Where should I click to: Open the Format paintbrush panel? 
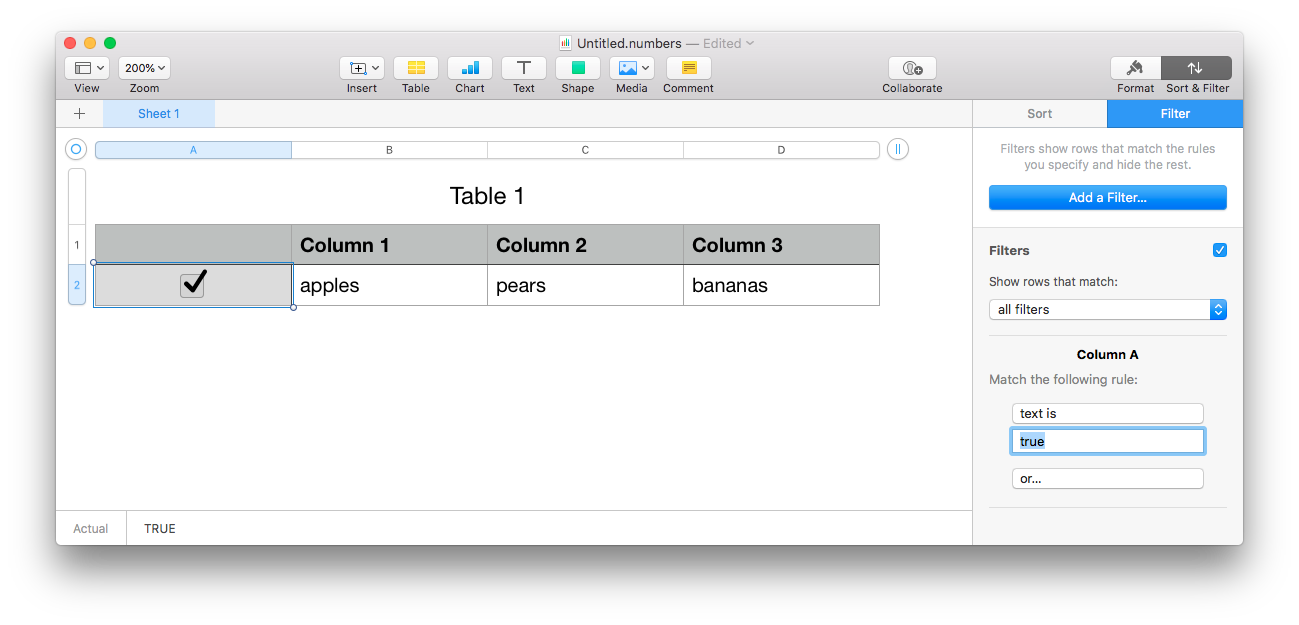[x=1136, y=68]
